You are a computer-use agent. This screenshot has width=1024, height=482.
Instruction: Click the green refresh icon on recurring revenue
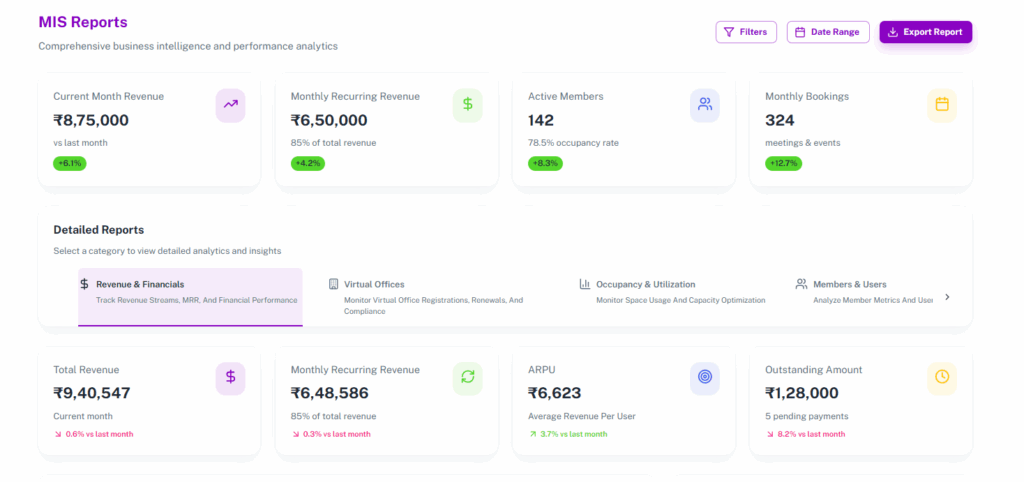[468, 377]
